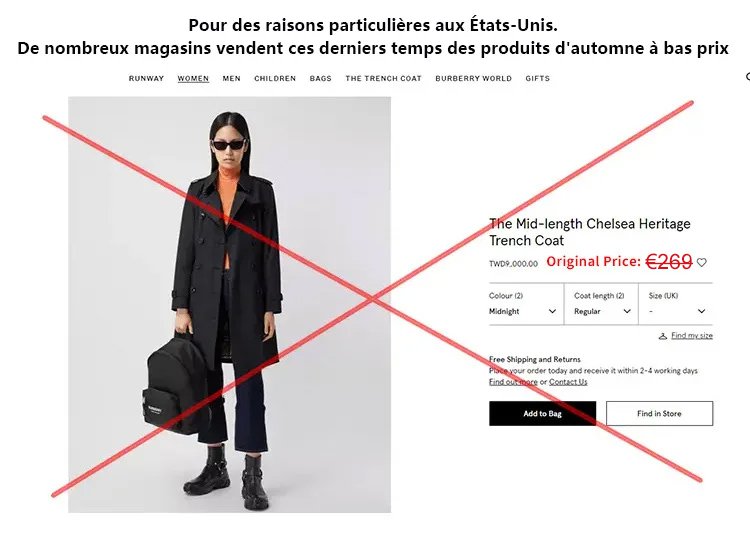Open the Bags menu
The height and width of the screenshot is (536, 750).
coord(320,78)
